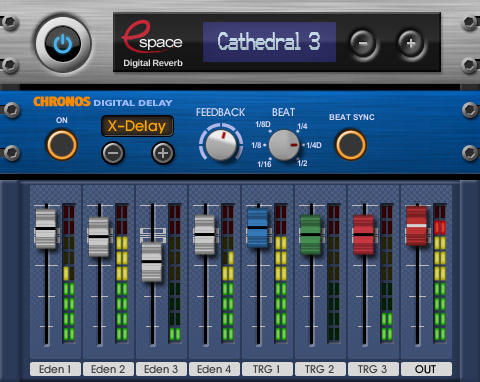
Task: Enable the BEAT SYNC button
Action: point(351,145)
